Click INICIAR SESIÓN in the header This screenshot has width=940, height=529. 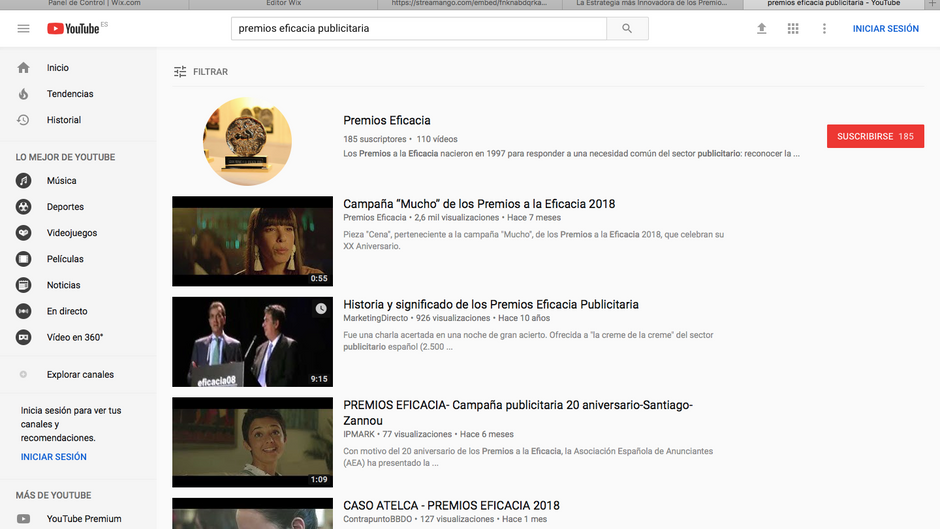pos(885,28)
